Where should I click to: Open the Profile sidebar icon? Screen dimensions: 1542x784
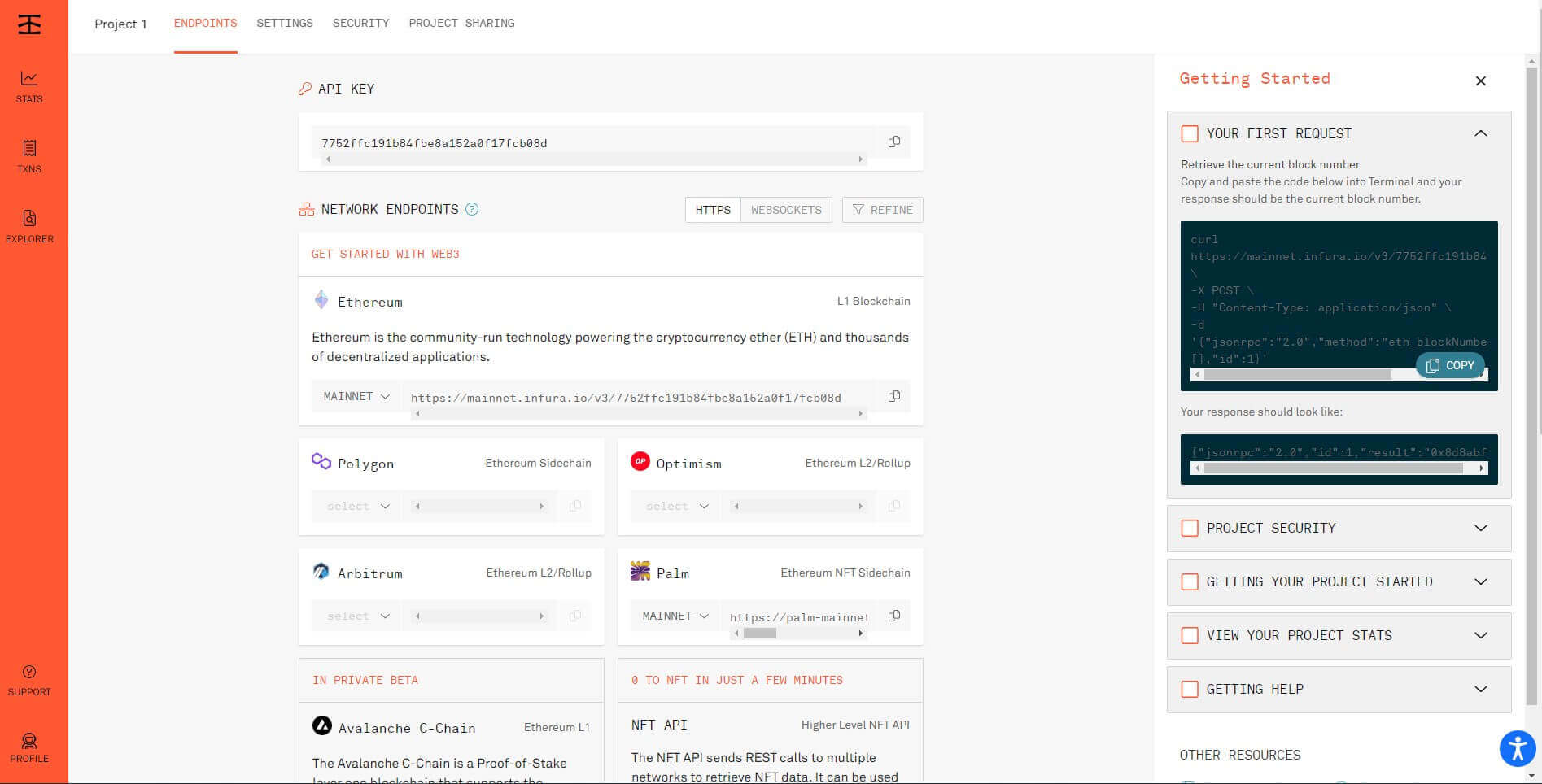pyautogui.click(x=29, y=748)
